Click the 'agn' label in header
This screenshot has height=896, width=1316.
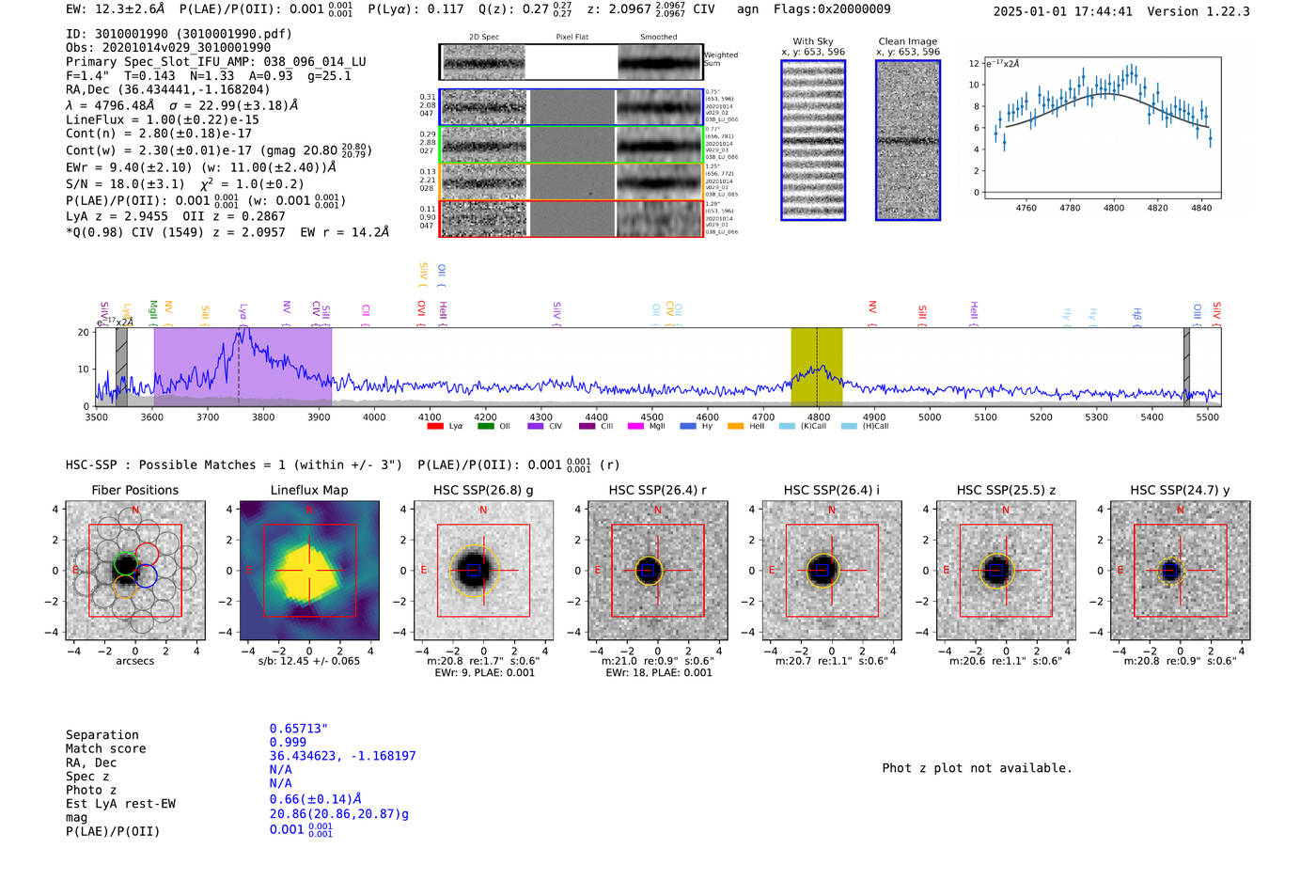coord(747,9)
